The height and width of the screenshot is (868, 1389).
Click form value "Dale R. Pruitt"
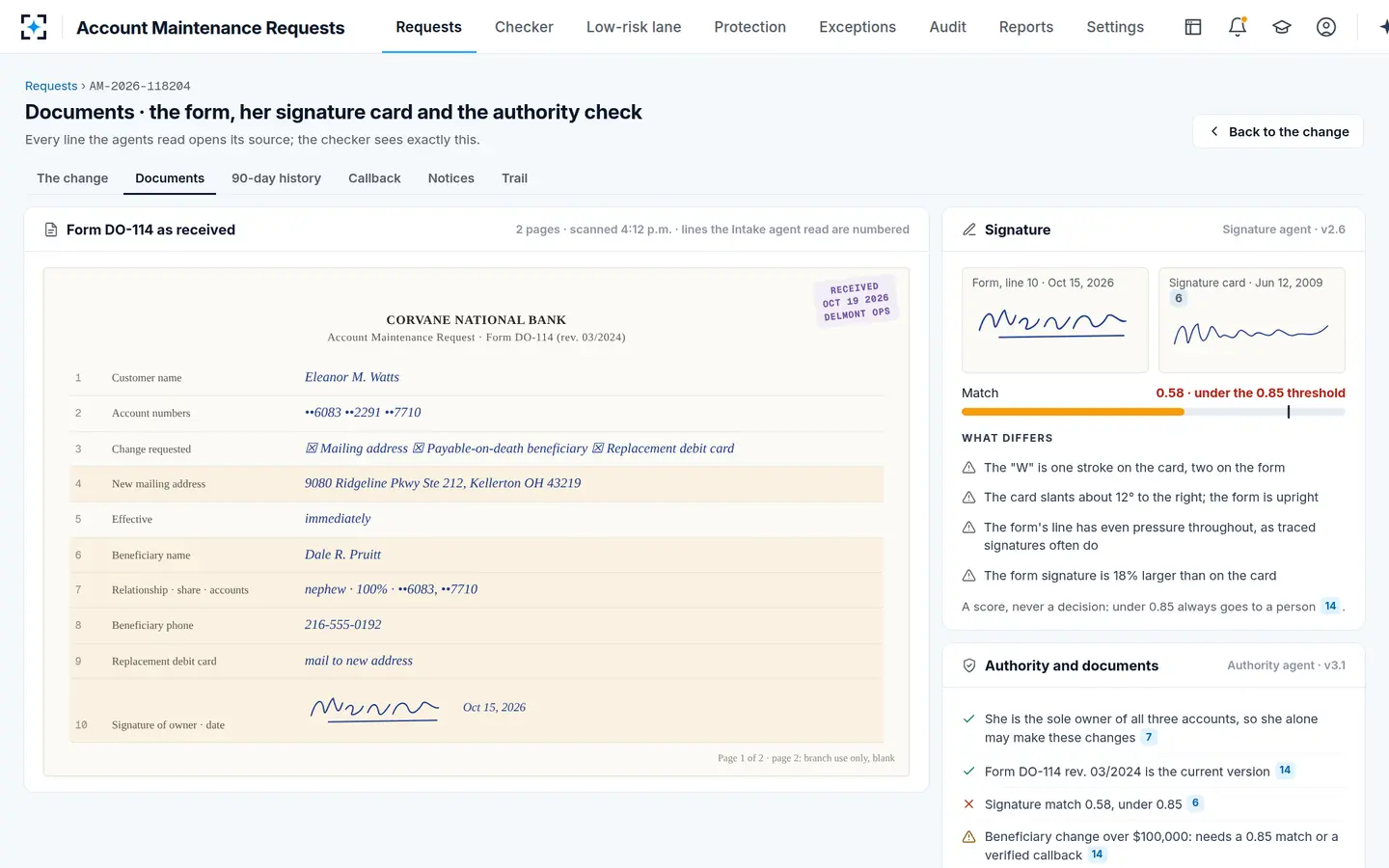[x=342, y=555]
